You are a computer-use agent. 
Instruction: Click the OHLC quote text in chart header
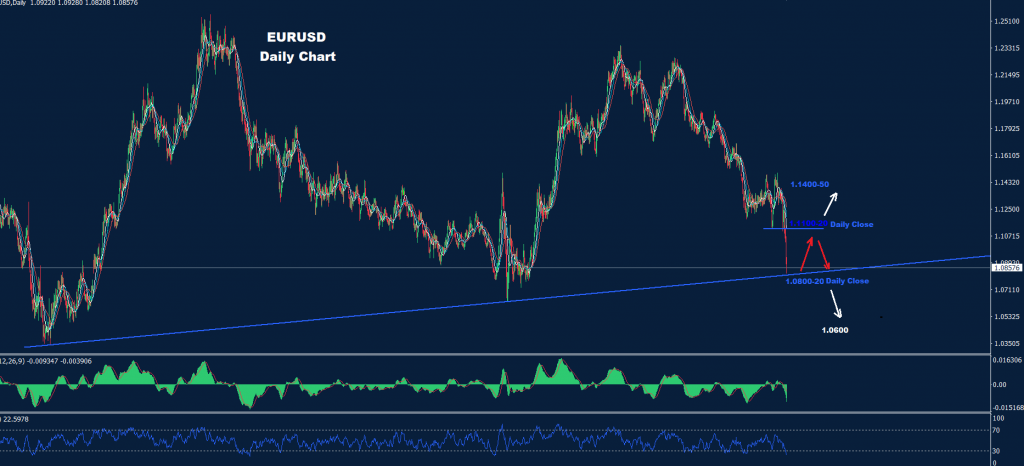(x=67, y=3)
